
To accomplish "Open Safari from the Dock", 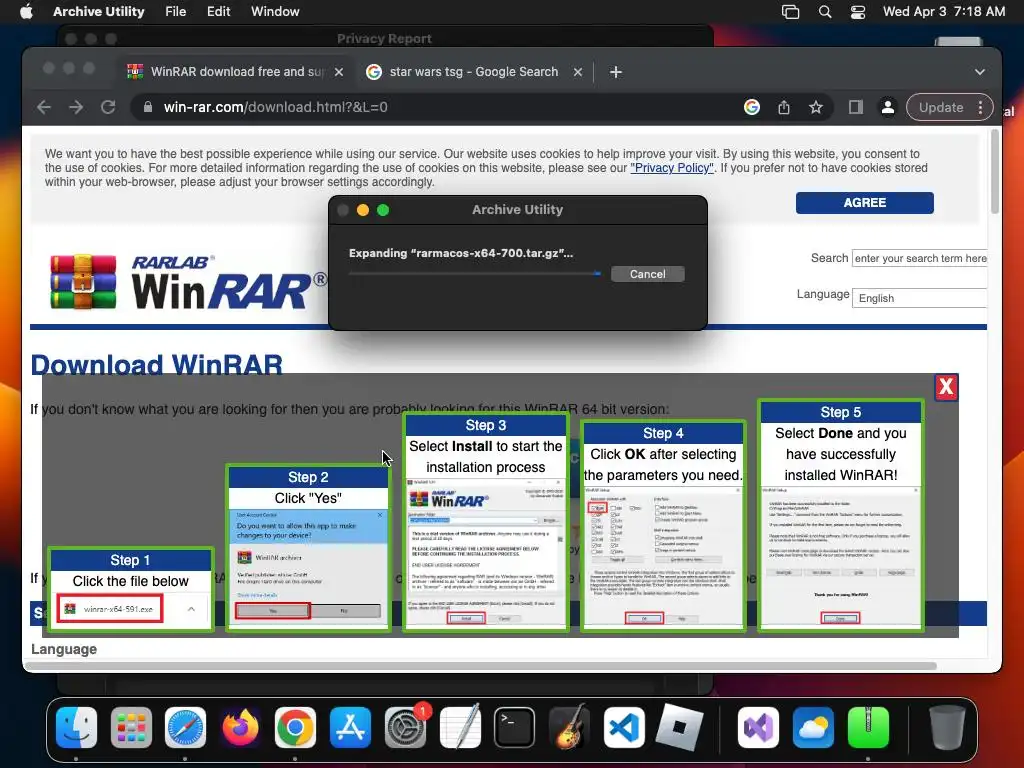I will pyautogui.click(x=185, y=727).
